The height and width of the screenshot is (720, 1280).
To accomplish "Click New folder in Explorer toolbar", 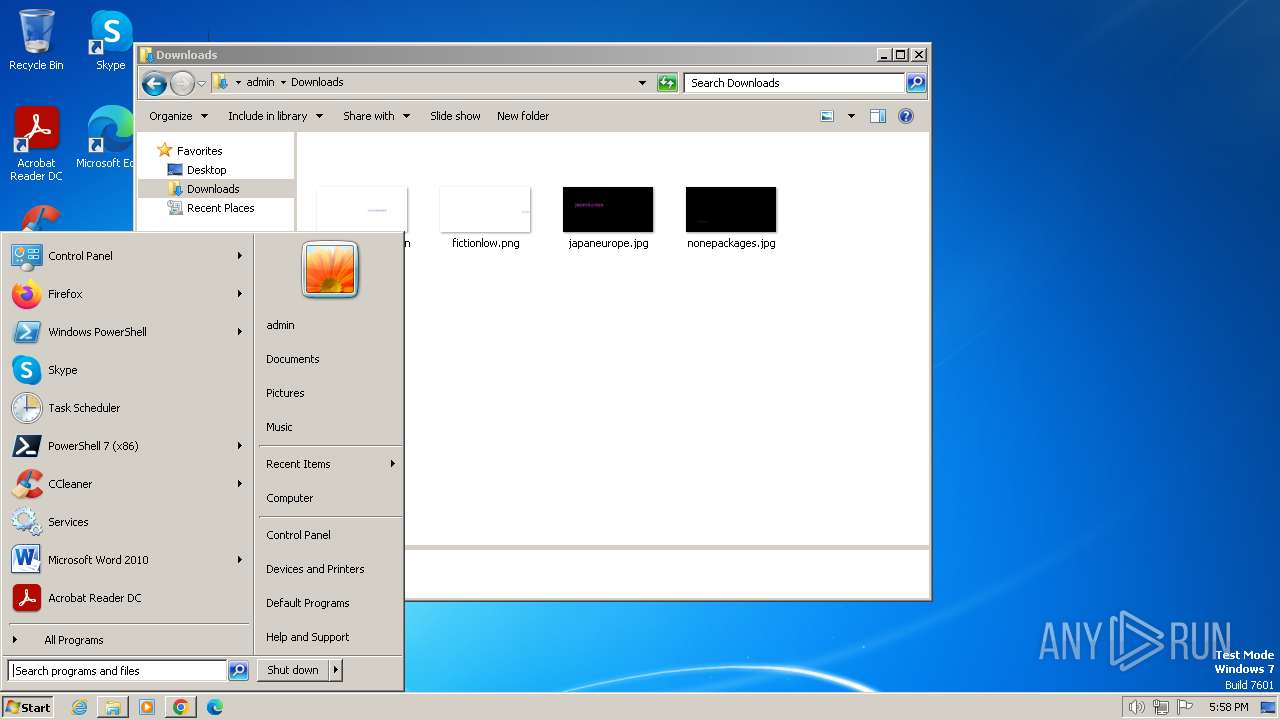I will [x=523, y=116].
